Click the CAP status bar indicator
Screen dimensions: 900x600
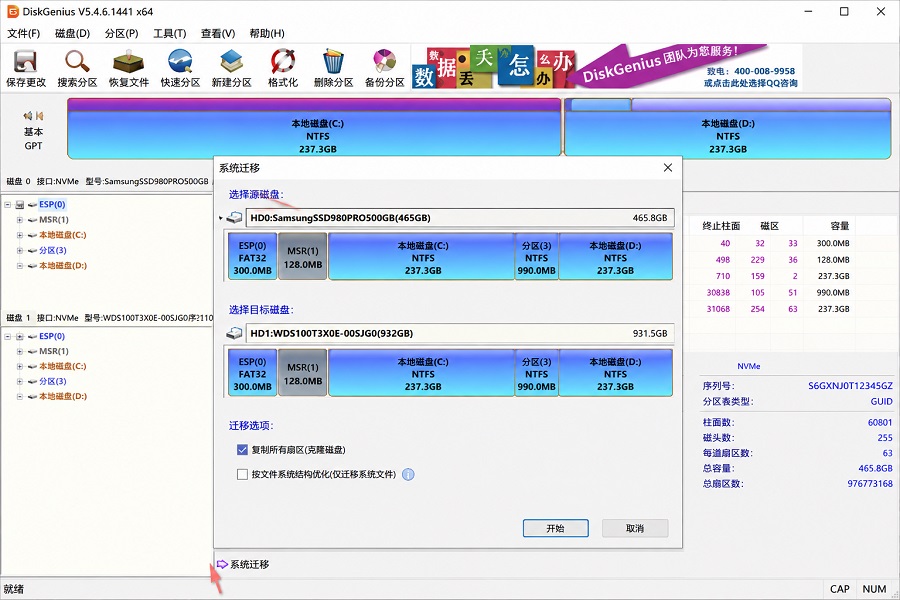click(839, 589)
